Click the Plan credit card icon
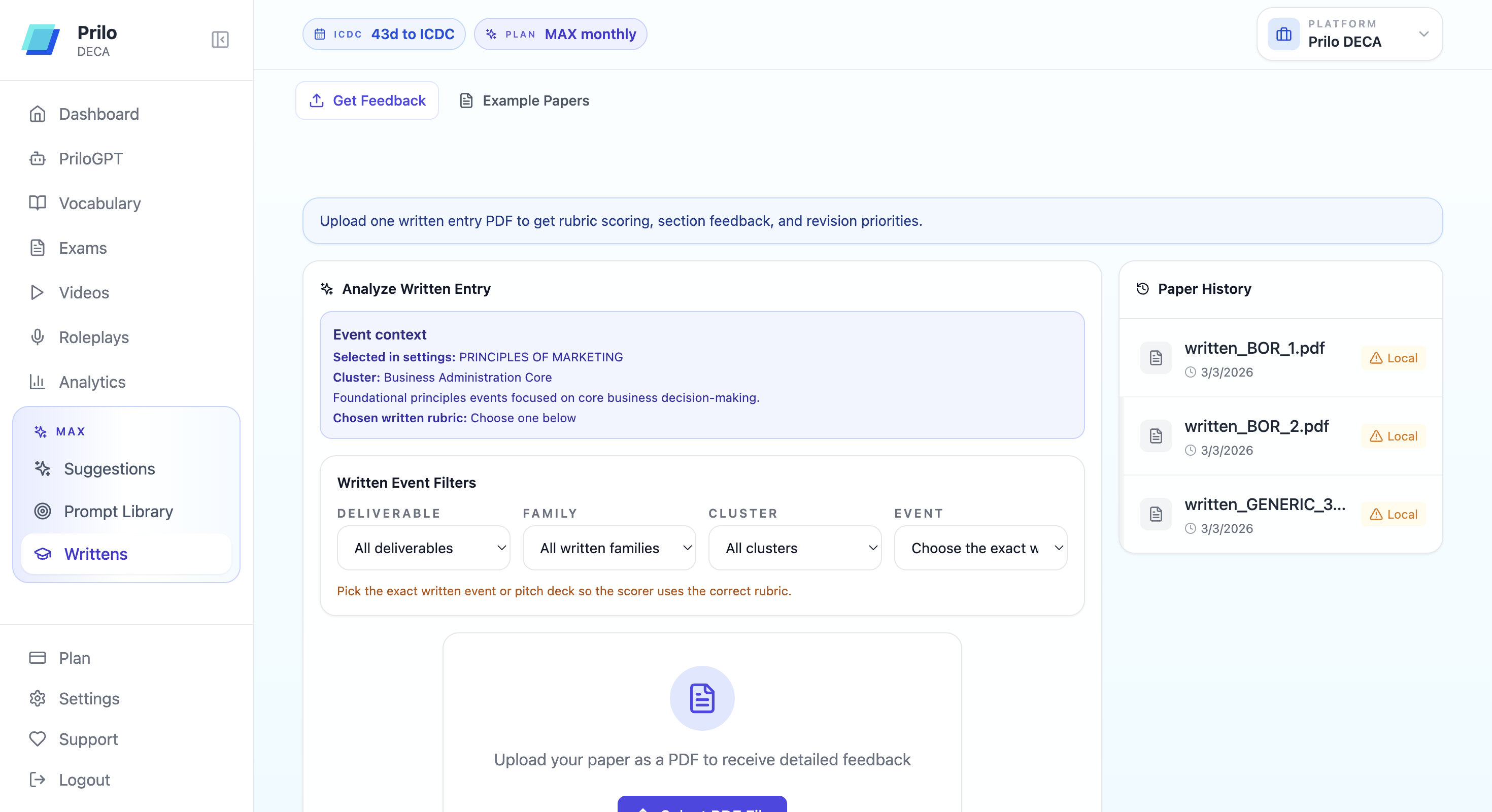 pyautogui.click(x=38, y=658)
